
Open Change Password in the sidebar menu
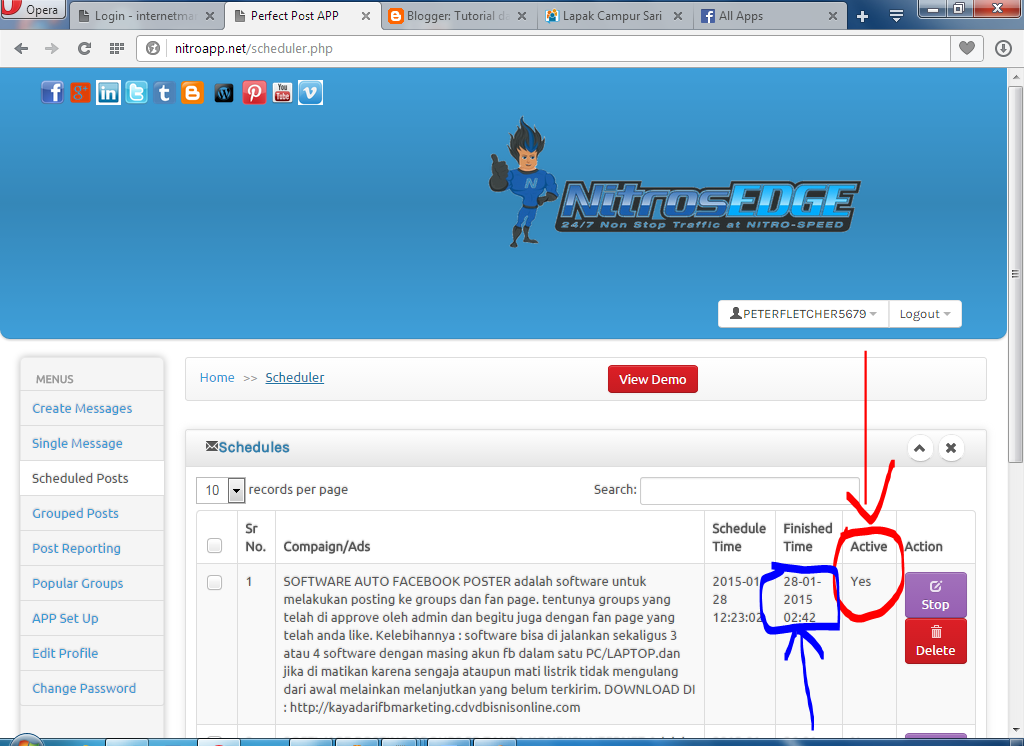pos(84,689)
